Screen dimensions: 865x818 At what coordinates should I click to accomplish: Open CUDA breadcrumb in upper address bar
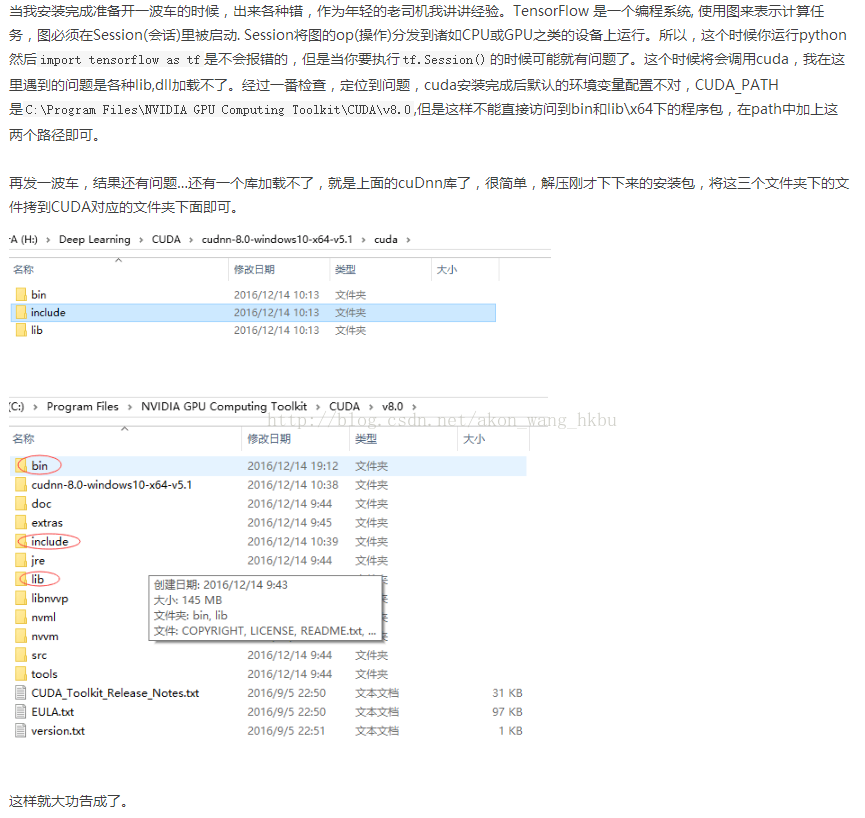[x=166, y=239]
